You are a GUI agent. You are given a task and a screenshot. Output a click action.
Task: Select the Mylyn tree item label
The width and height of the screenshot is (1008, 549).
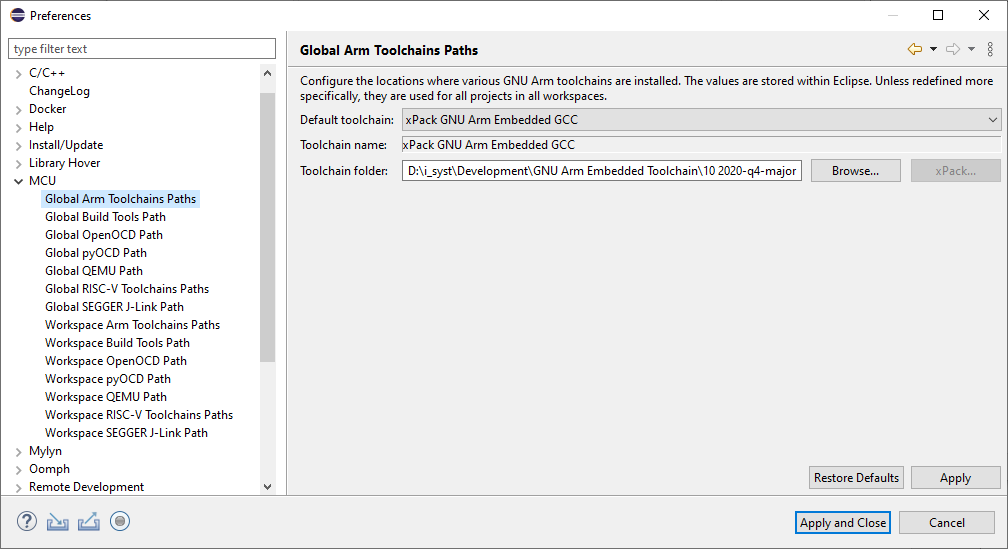coord(45,451)
